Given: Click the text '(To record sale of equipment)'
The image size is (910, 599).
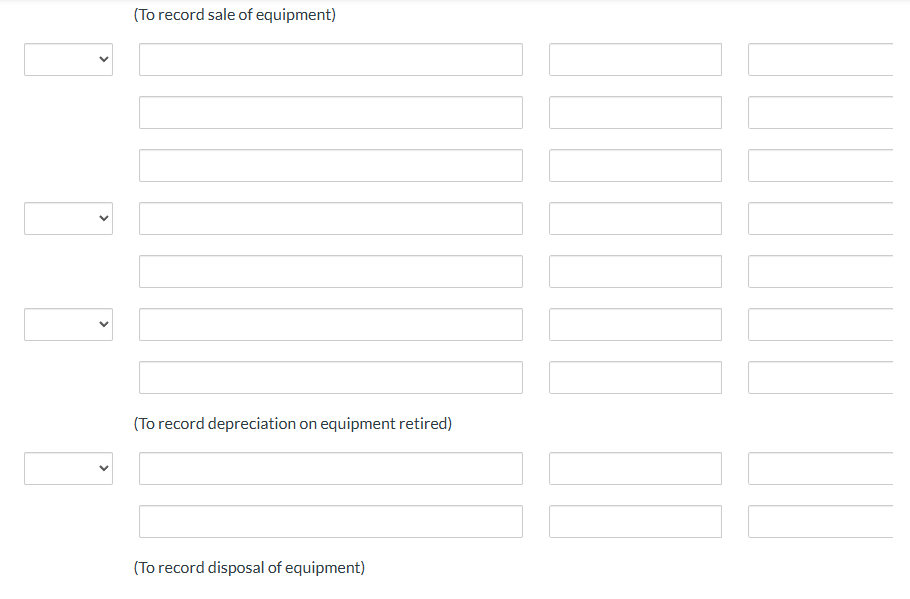Looking at the screenshot, I should click(x=235, y=14).
